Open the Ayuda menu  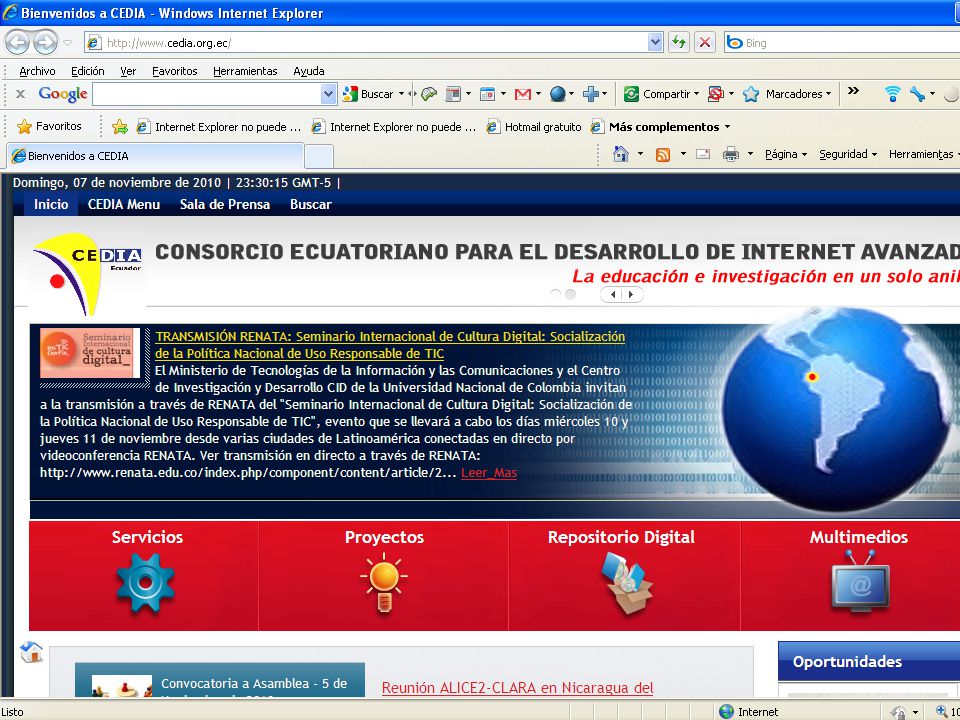coord(309,71)
